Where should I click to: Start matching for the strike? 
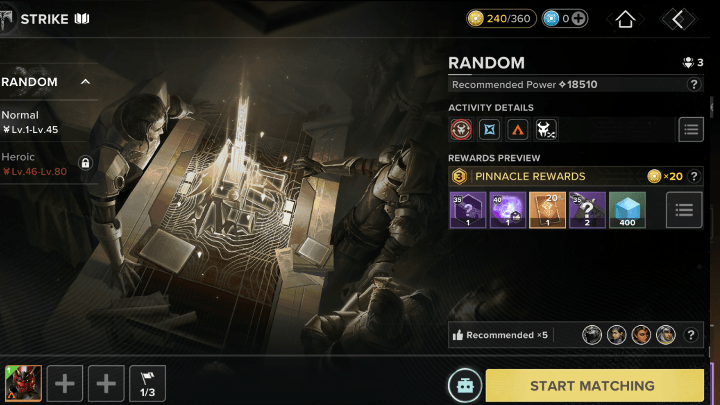pyautogui.click(x=594, y=386)
